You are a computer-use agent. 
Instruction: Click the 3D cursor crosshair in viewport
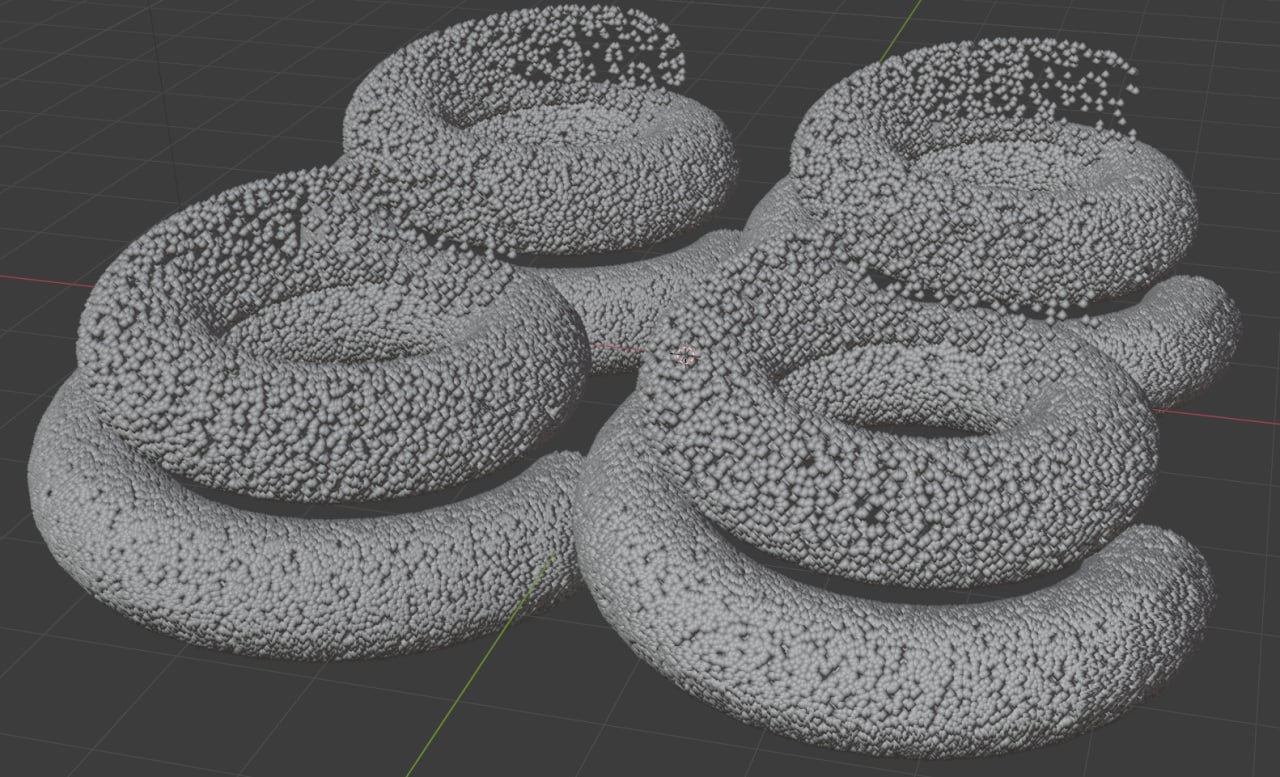coord(686,354)
